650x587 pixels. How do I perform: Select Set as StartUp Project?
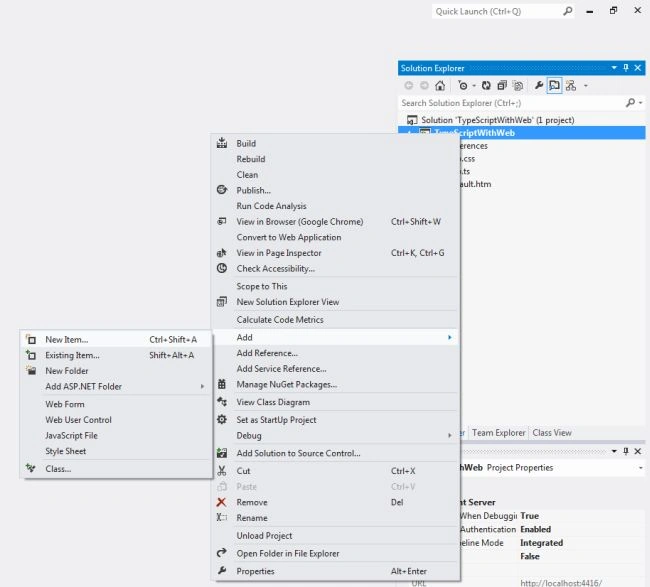(335, 420)
